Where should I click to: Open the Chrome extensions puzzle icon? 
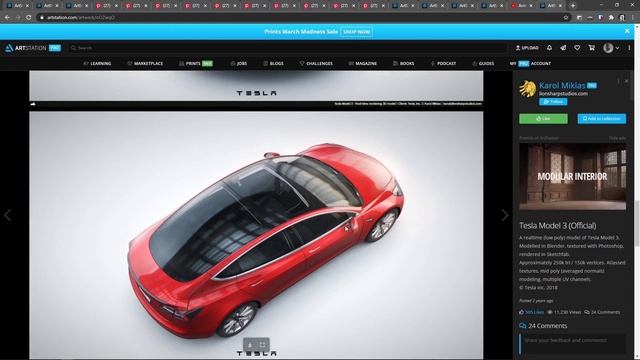pos(611,18)
